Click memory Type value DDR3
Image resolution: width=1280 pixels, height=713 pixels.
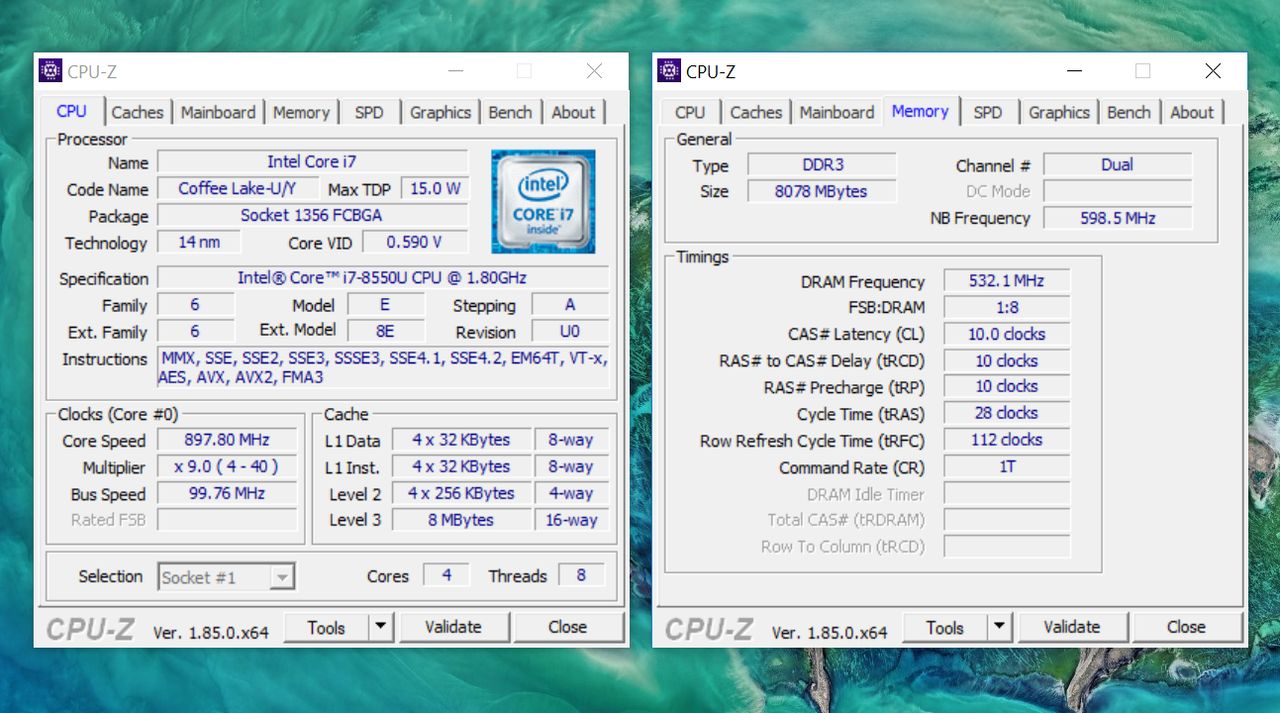click(x=822, y=165)
